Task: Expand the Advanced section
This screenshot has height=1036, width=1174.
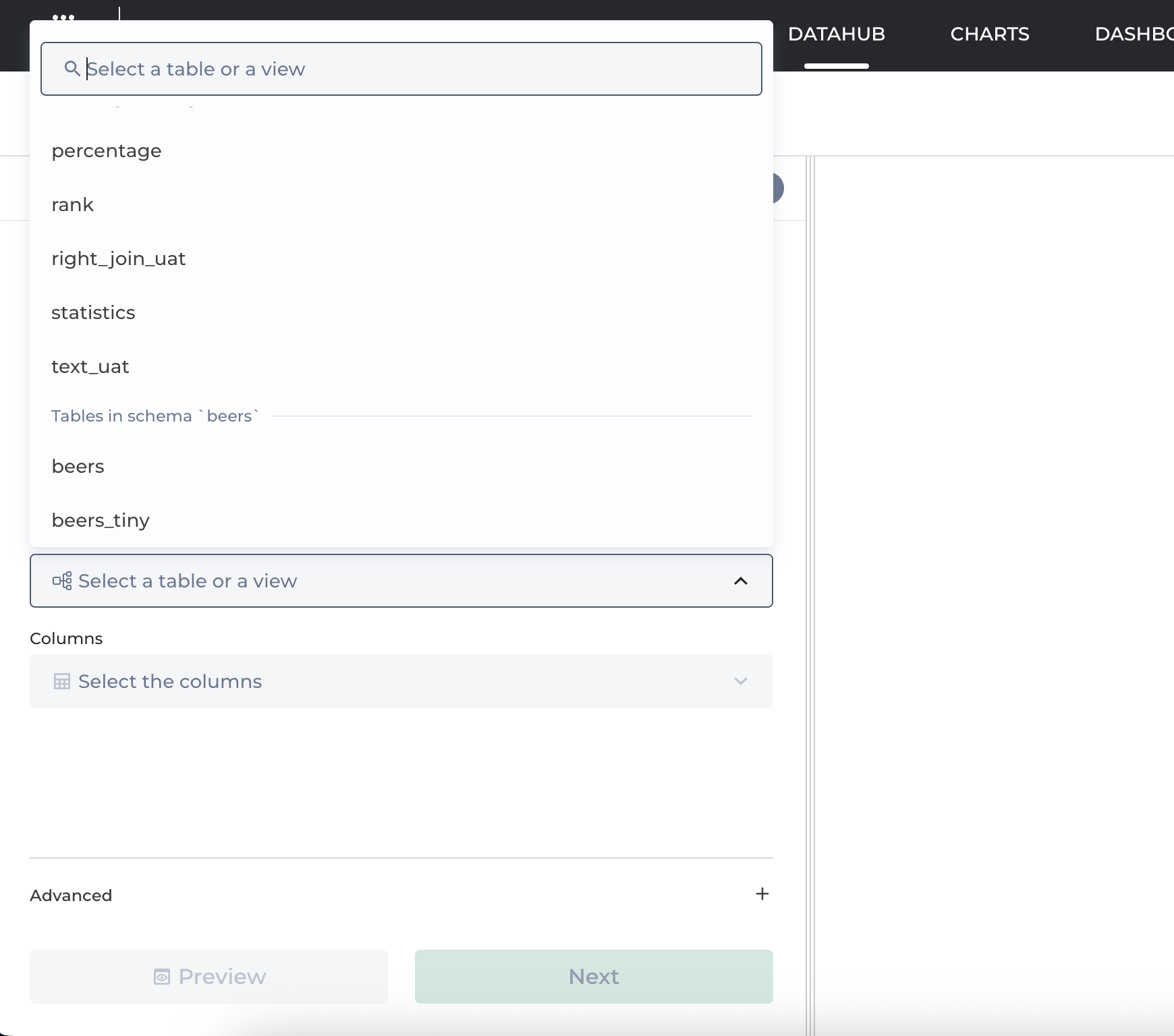Action: [x=71, y=895]
